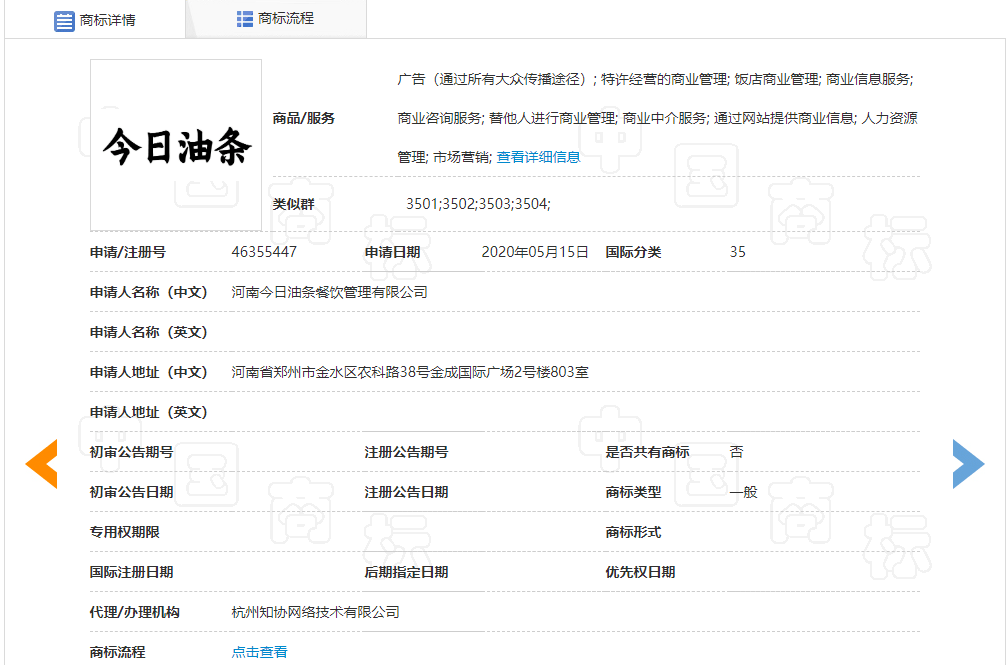Click the similar group codes 3501;3502;3503;3504
Screen dimensions: 1007x665
tap(478, 204)
